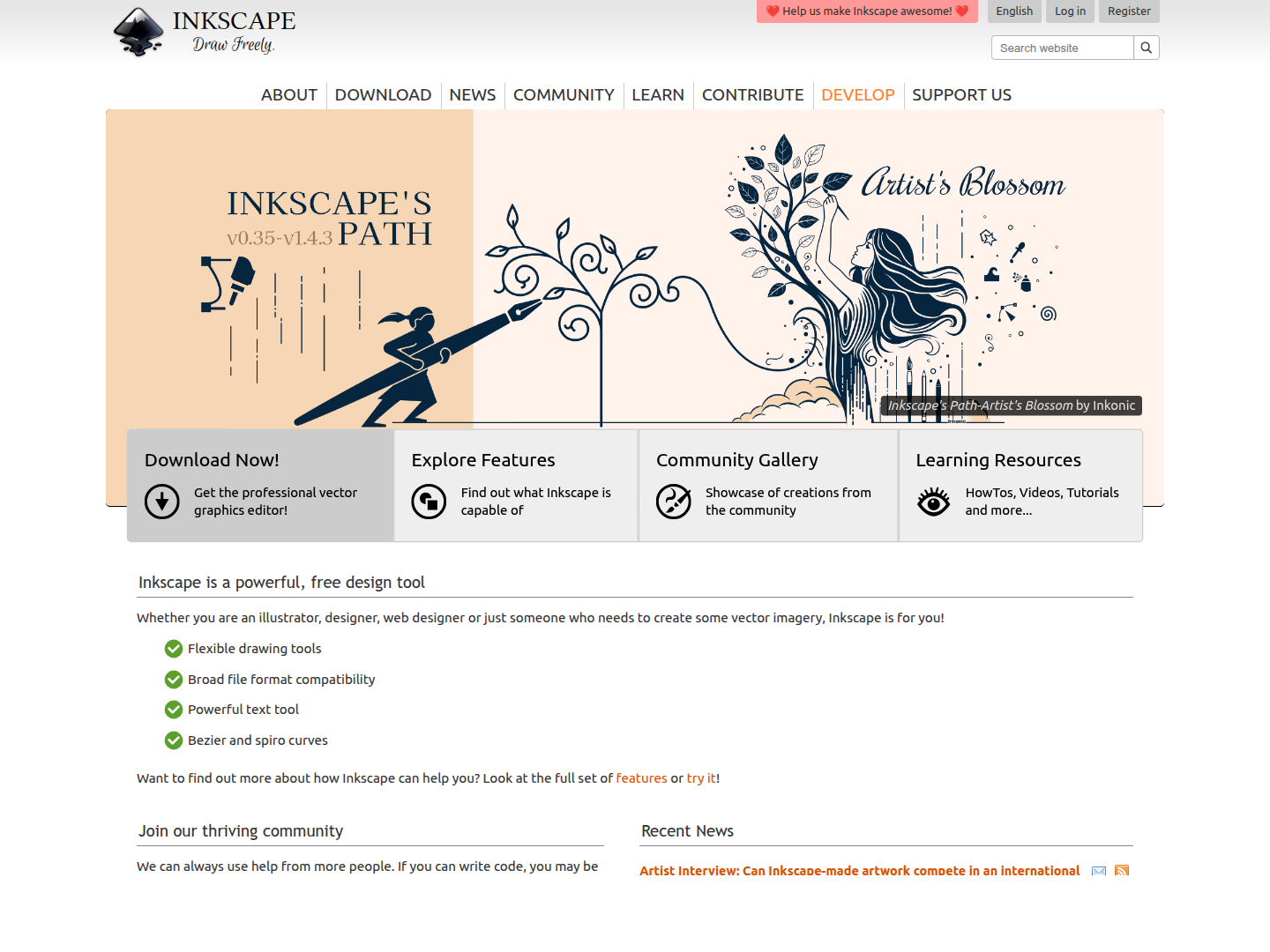
Task: Click the banner caption by Inkonic
Action: point(1012,405)
